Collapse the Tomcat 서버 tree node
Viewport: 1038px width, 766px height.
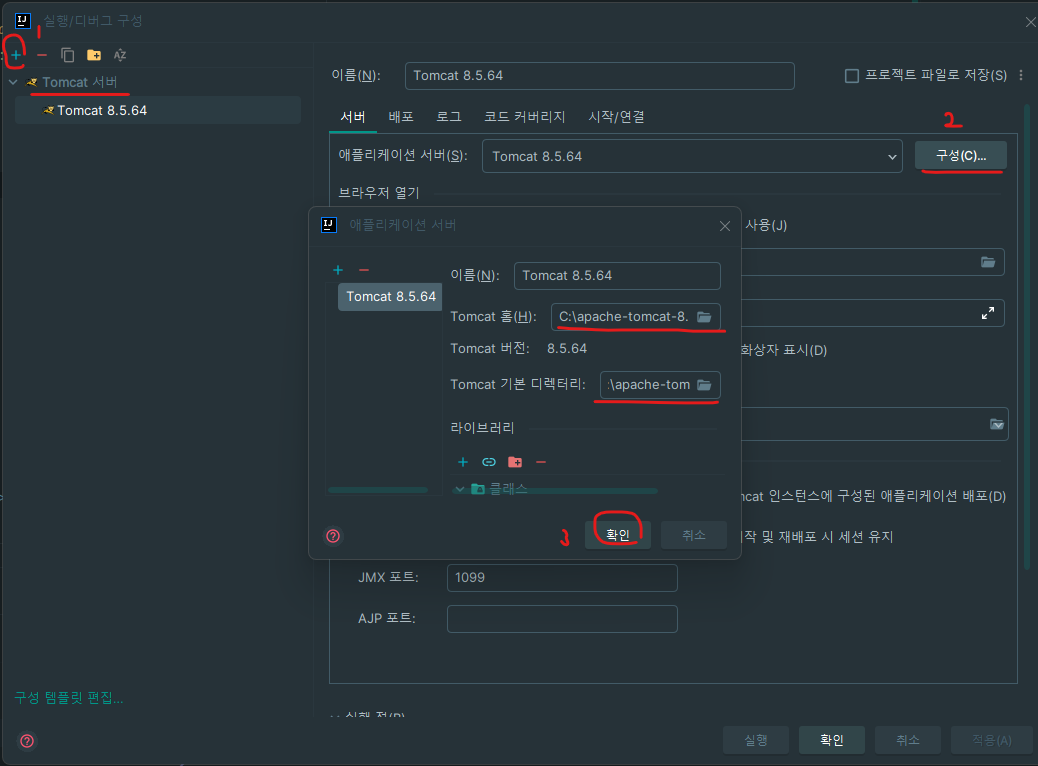pos(13,82)
